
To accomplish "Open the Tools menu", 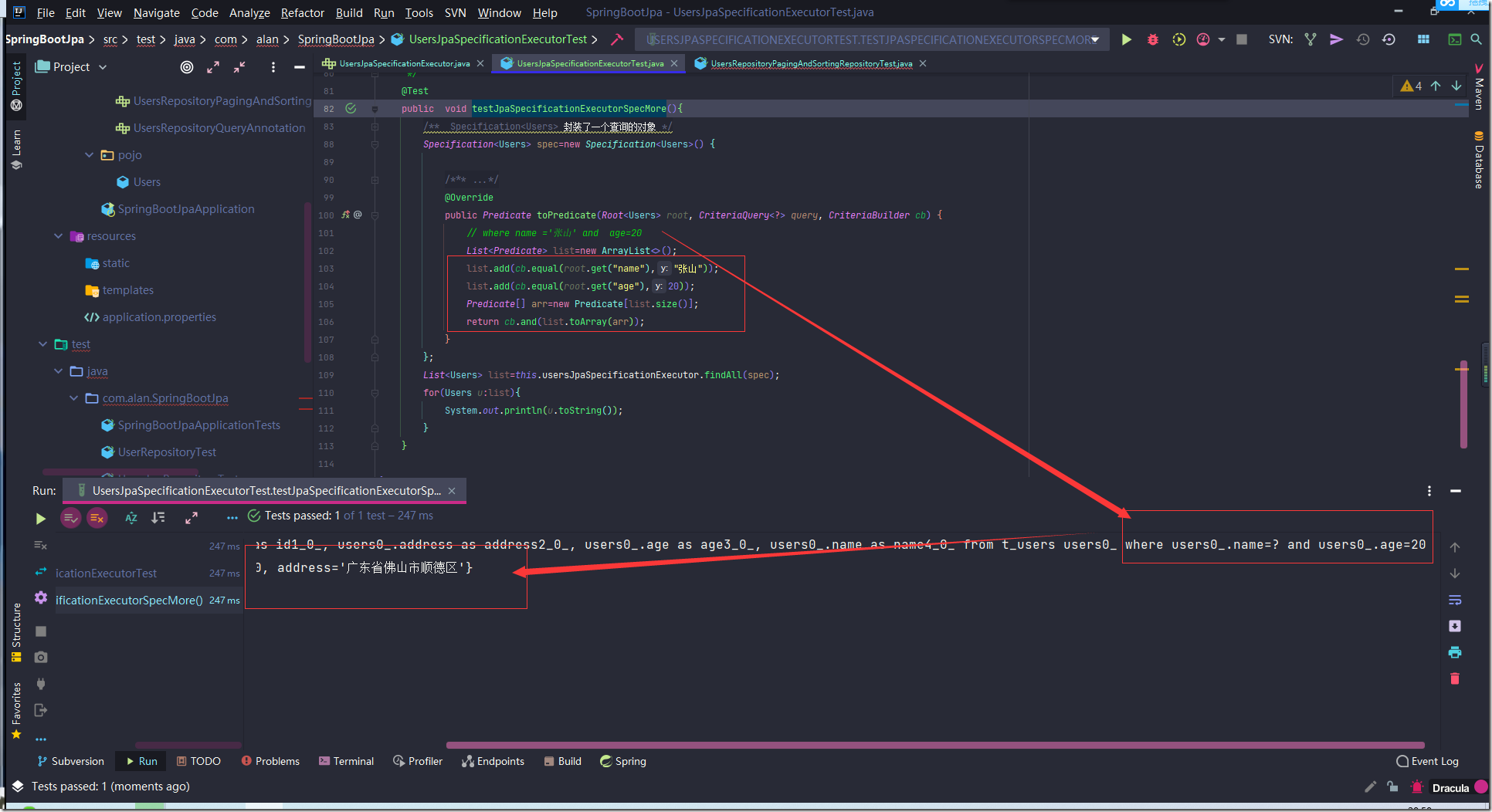I will click(419, 12).
